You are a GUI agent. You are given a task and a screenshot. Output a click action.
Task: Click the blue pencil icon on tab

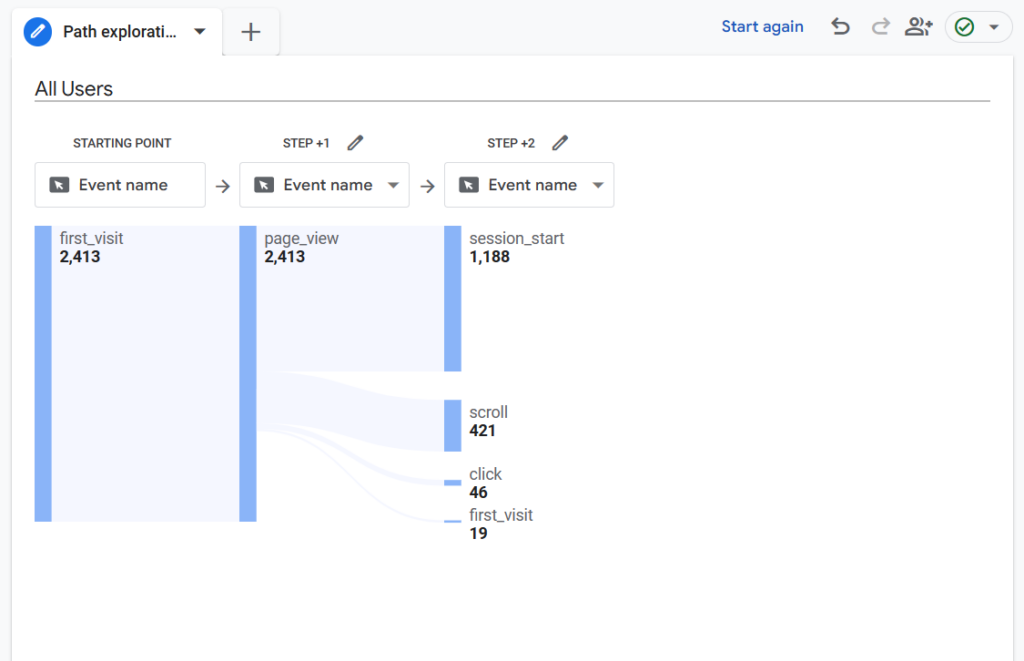pyautogui.click(x=38, y=32)
